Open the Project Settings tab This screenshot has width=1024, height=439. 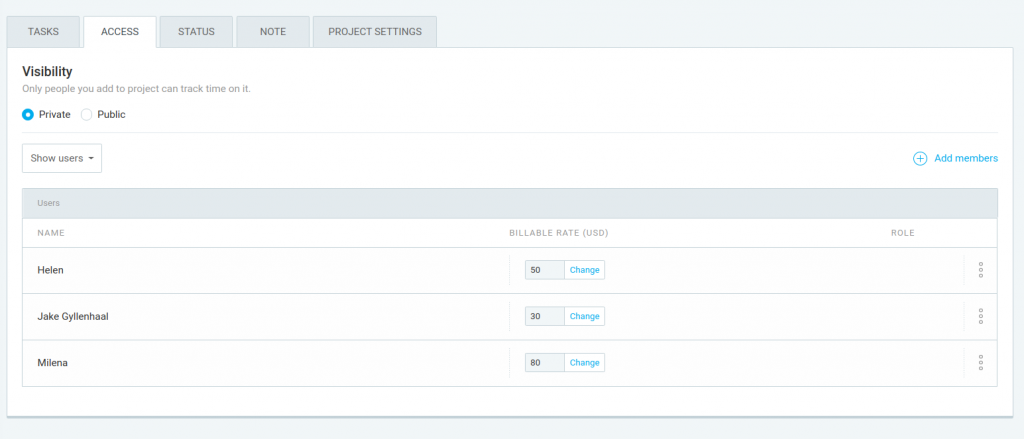375,32
